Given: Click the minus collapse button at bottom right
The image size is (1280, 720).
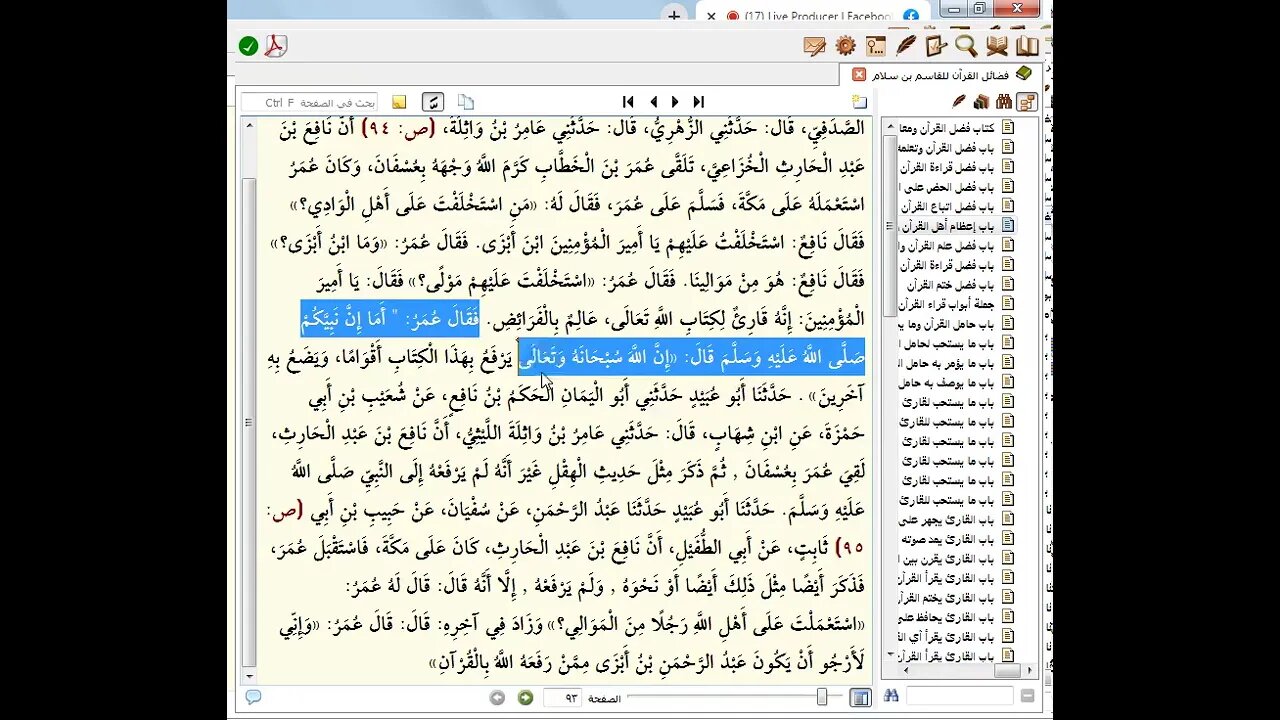Looking at the screenshot, I should (x=1028, y=696).
